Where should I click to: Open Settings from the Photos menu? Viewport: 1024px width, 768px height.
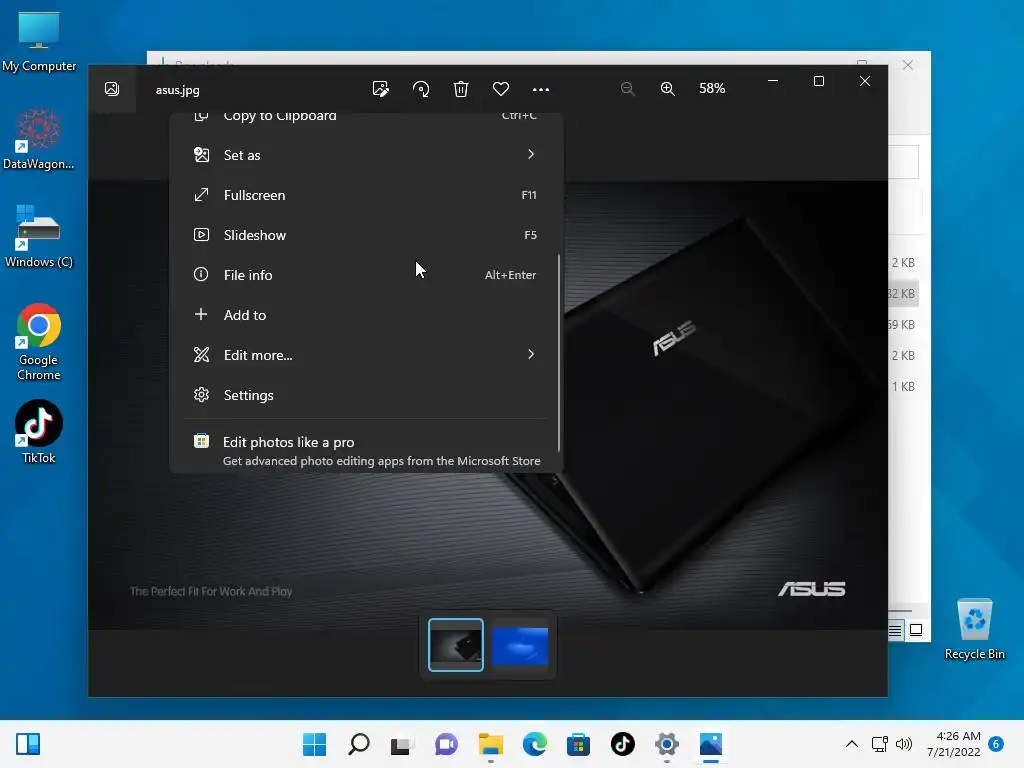click(366, 395)
